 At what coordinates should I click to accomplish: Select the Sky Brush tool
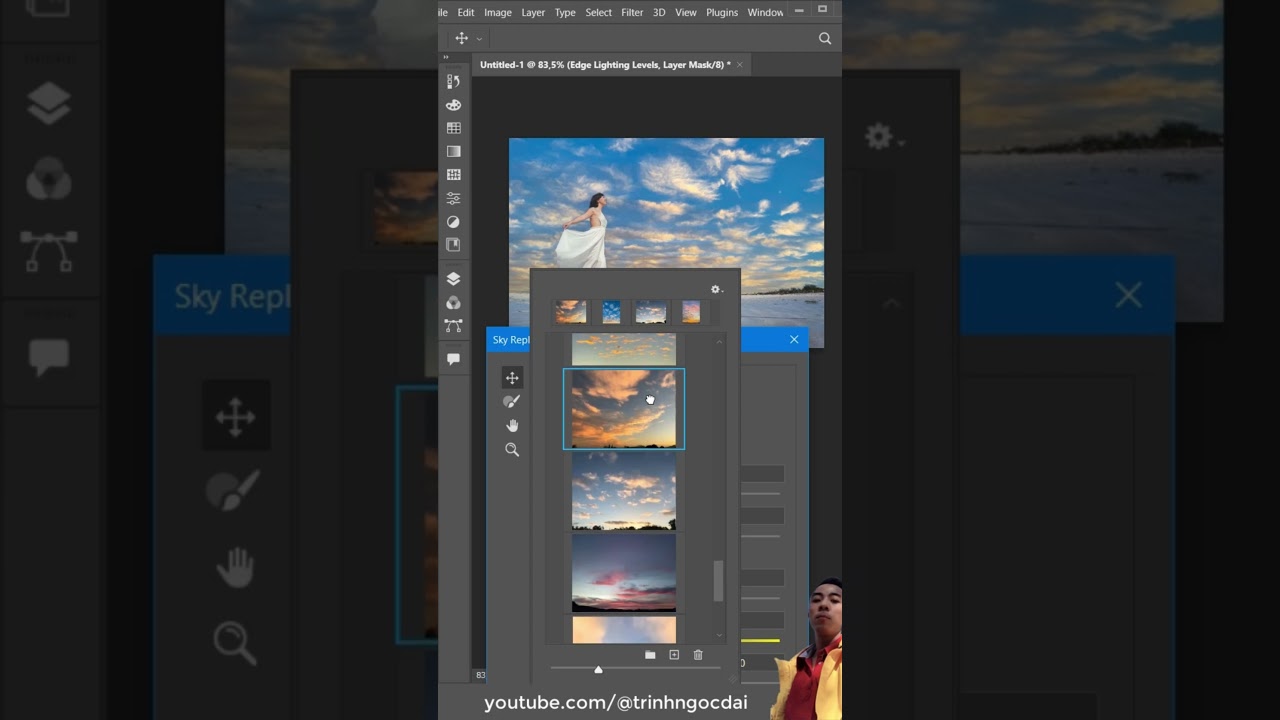pos(512,401)
